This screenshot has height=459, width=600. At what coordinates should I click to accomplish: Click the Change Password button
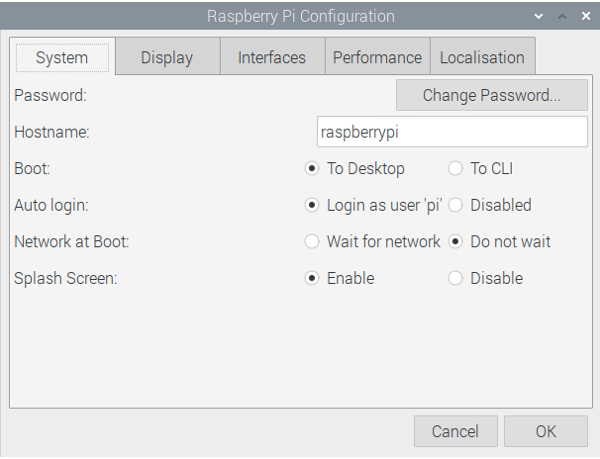492,95
